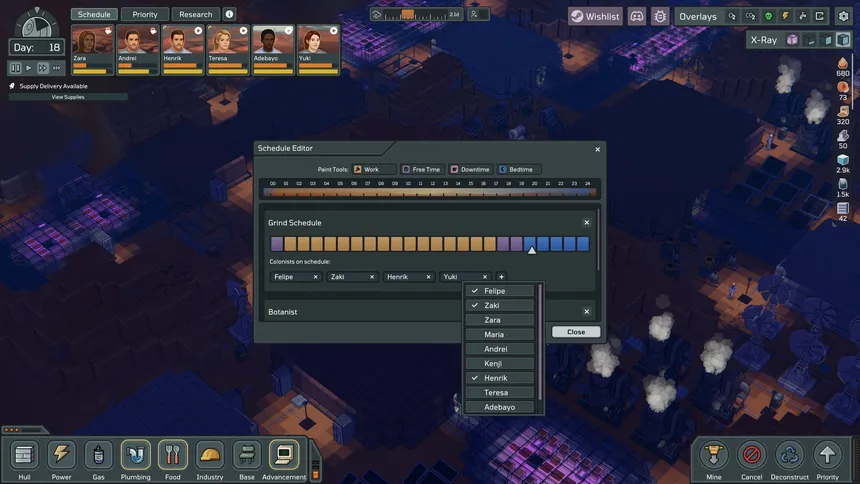Toggle the last Overlays export icon

tap(820, 16)
